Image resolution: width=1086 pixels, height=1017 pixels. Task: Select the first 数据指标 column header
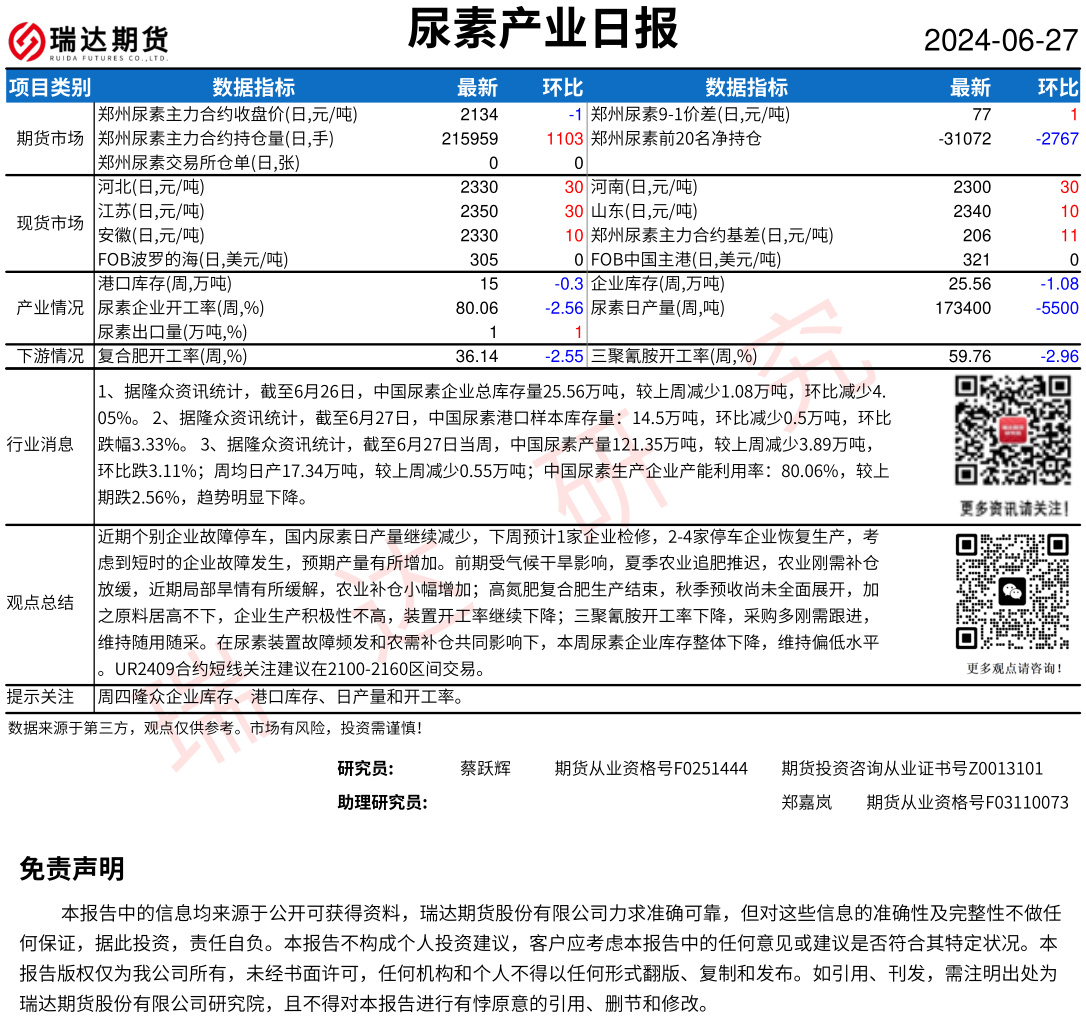point(253,87)
